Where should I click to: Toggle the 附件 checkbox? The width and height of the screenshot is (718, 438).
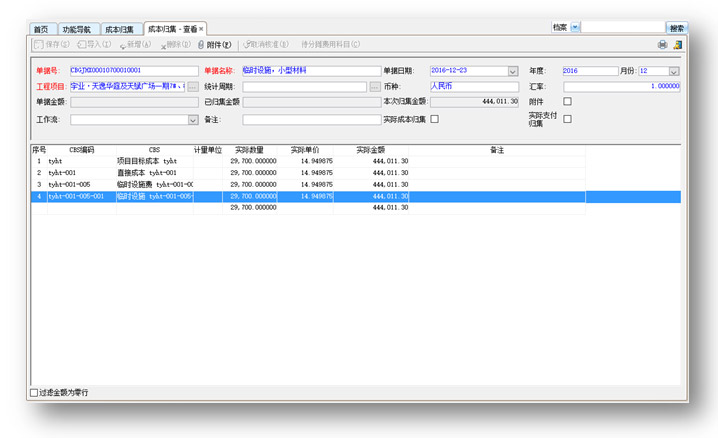pyautogui.click(x=567, y=101)
